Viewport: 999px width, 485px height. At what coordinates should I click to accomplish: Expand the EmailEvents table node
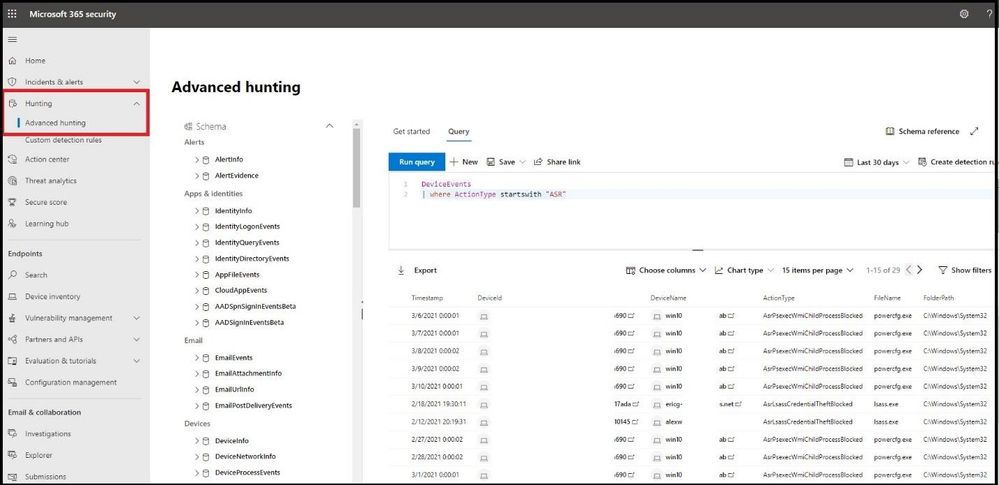pyautogui.click(x=198, y=358)
